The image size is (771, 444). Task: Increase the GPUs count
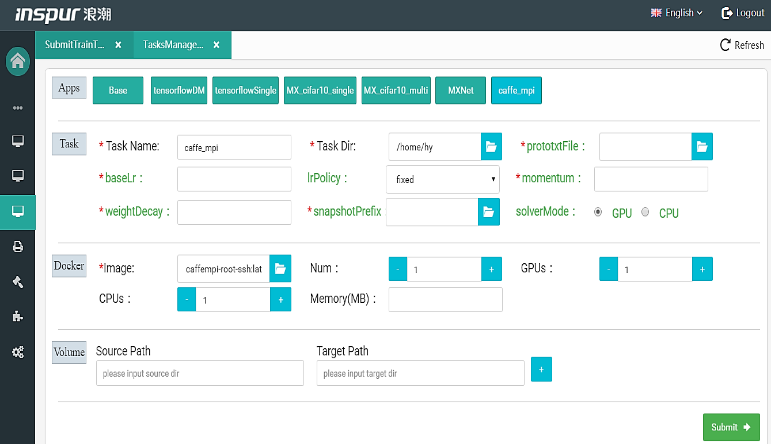(x=702, y=269)
